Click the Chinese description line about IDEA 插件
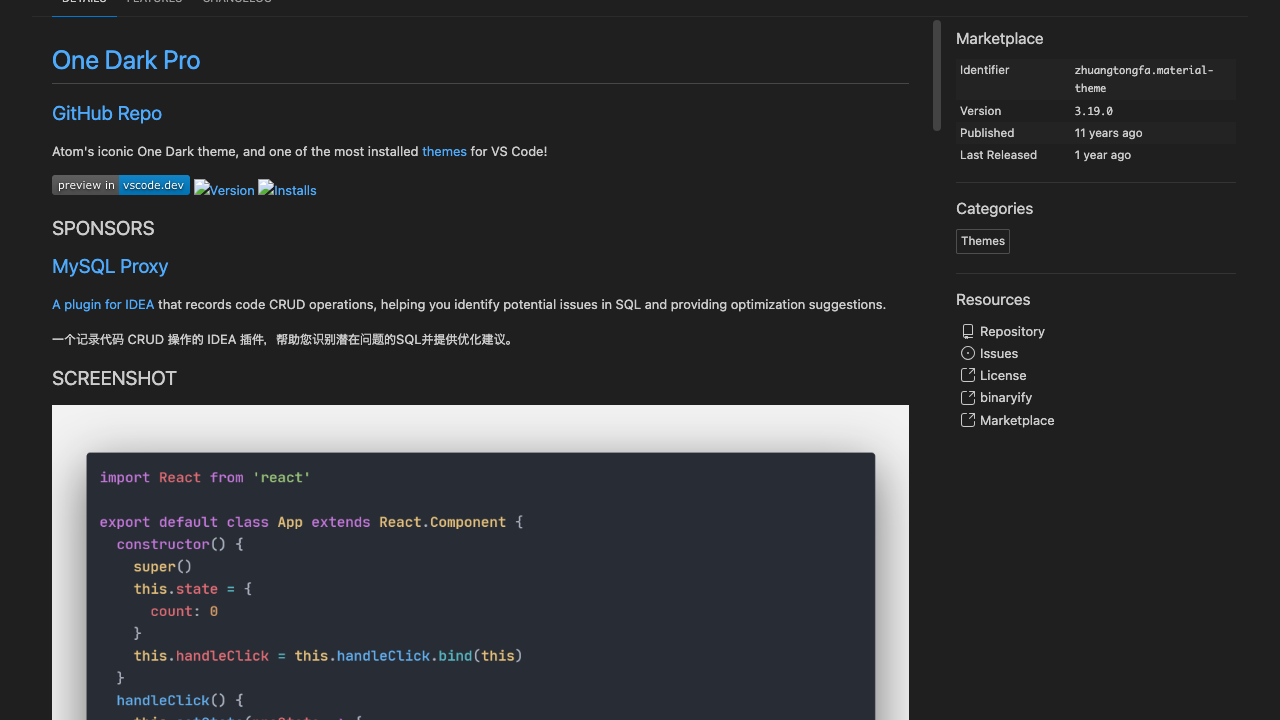Screen dimensions: 1280x720 coord(285,340)
